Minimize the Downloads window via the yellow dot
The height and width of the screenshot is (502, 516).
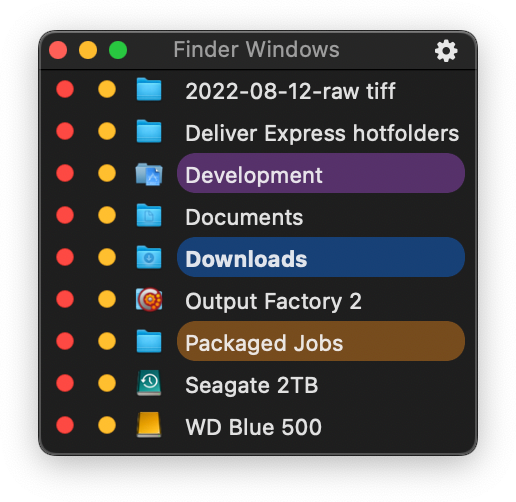tap(107, 257)
